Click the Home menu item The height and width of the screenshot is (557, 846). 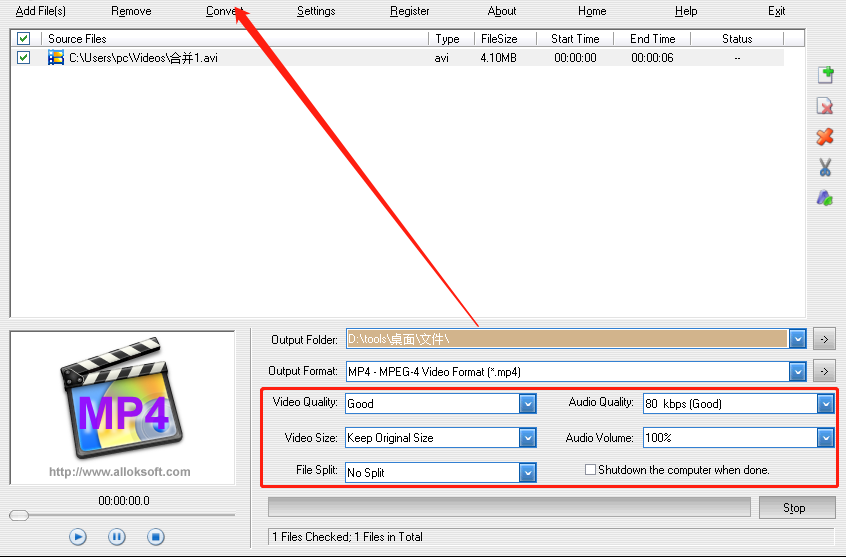pyautogui.click(x=592, y=11)
